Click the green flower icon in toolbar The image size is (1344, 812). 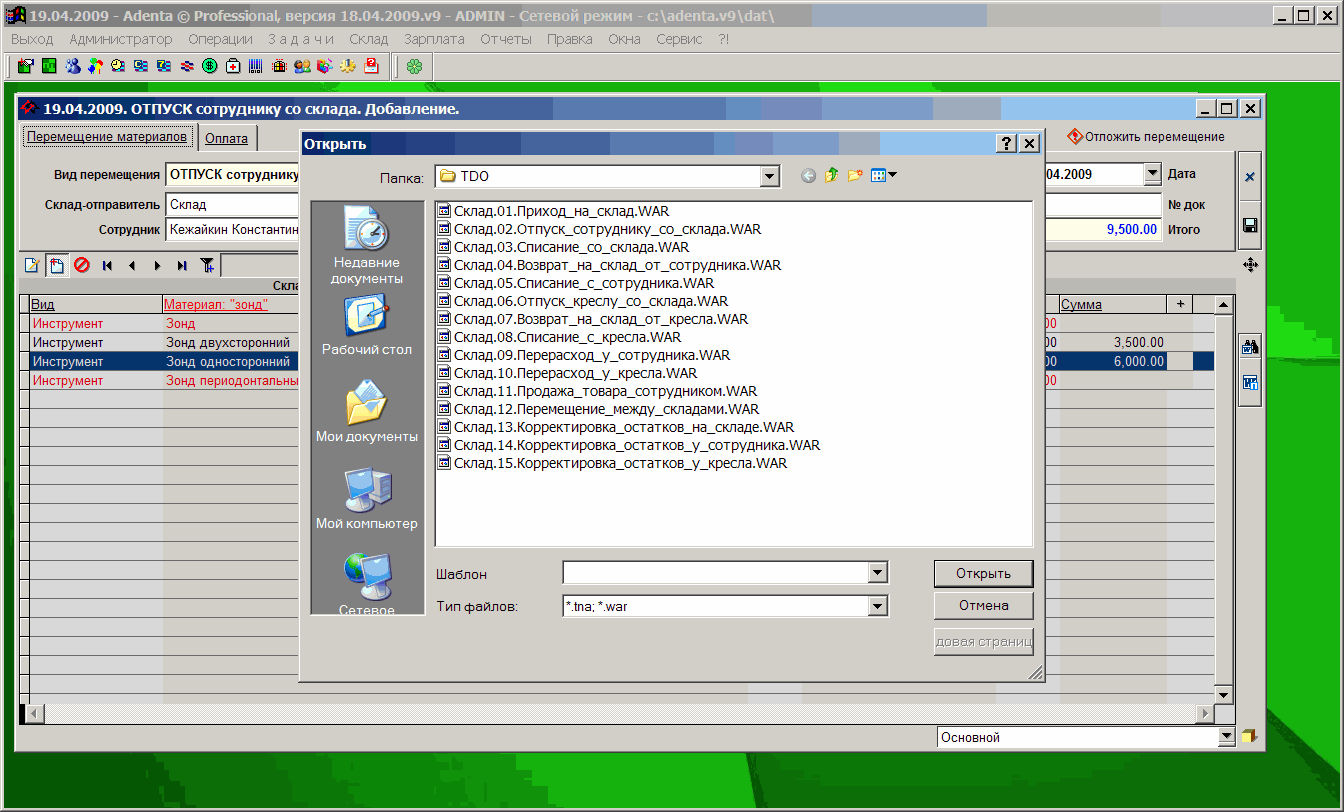pyautogui.click(x=414, y=67)
